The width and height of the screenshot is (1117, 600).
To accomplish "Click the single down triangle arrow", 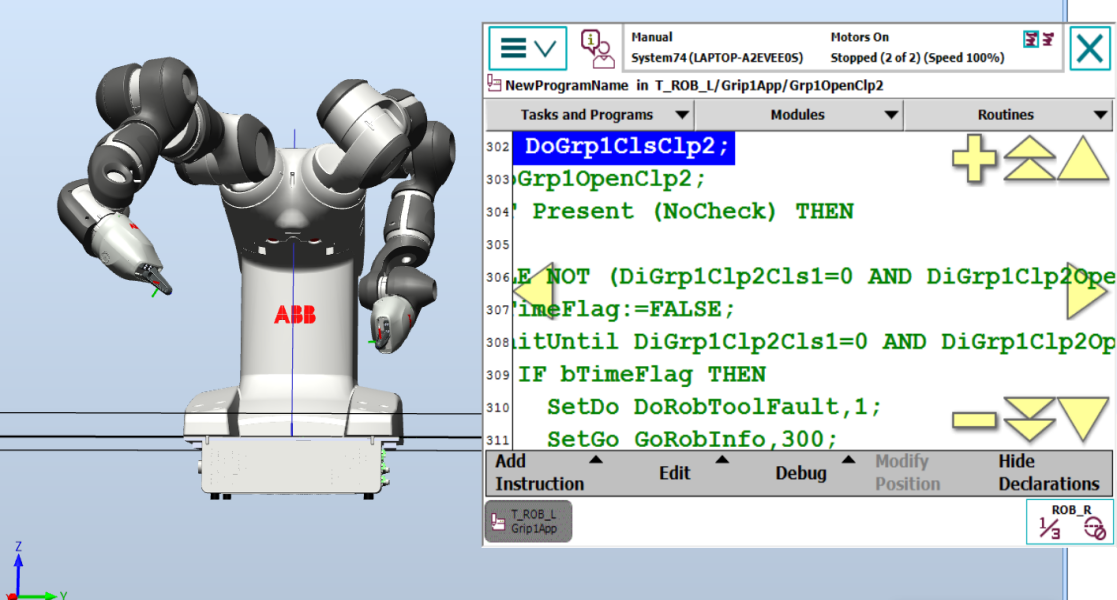I will tap(1083, 420).
